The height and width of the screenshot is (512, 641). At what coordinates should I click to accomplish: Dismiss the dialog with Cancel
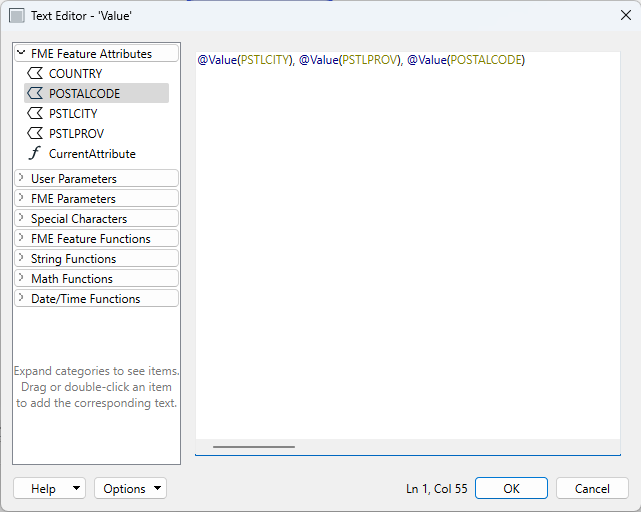(x=592, y=488)
